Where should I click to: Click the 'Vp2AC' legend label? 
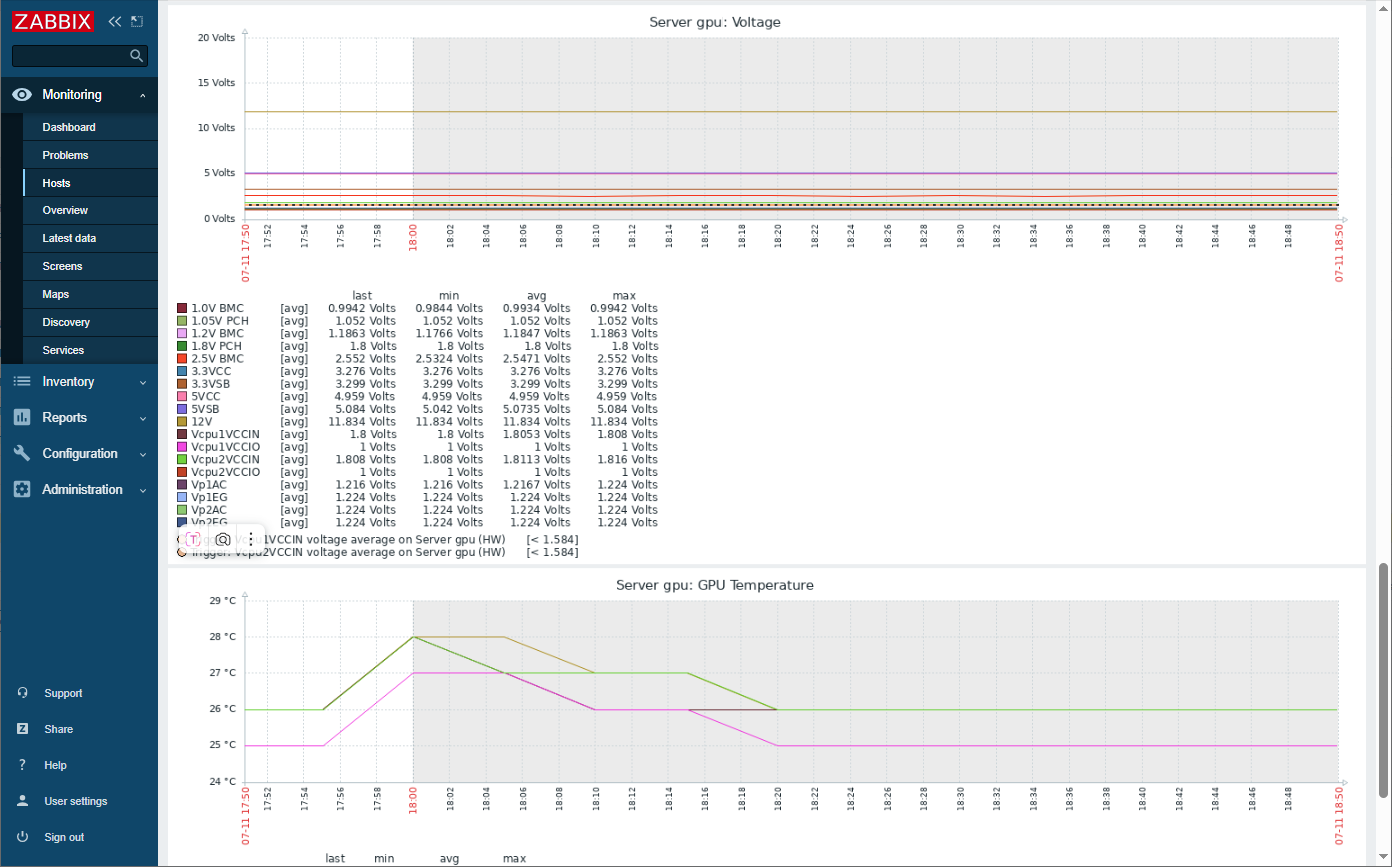[x=209, y=510]
